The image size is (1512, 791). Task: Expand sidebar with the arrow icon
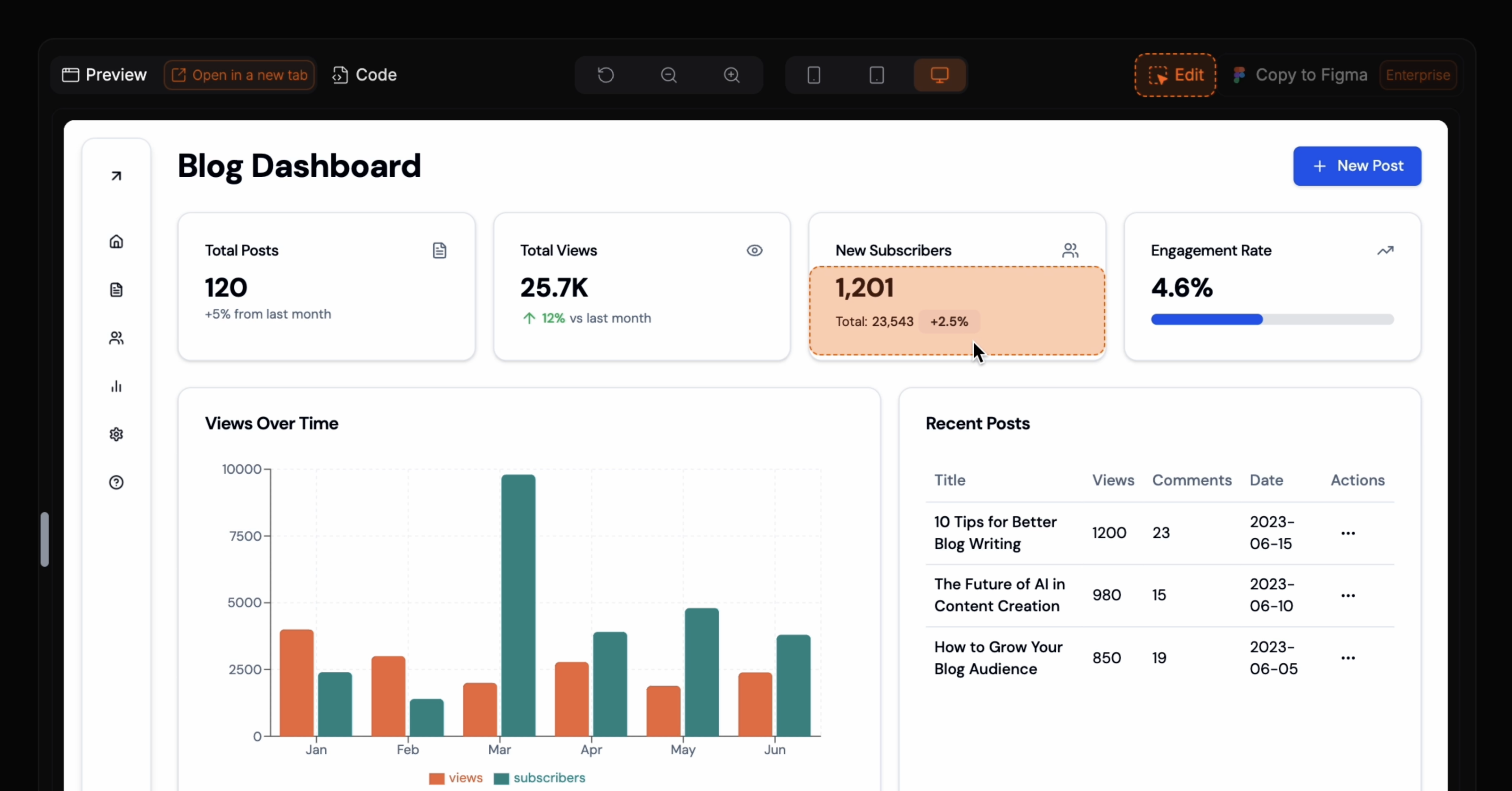pos(116,176)
